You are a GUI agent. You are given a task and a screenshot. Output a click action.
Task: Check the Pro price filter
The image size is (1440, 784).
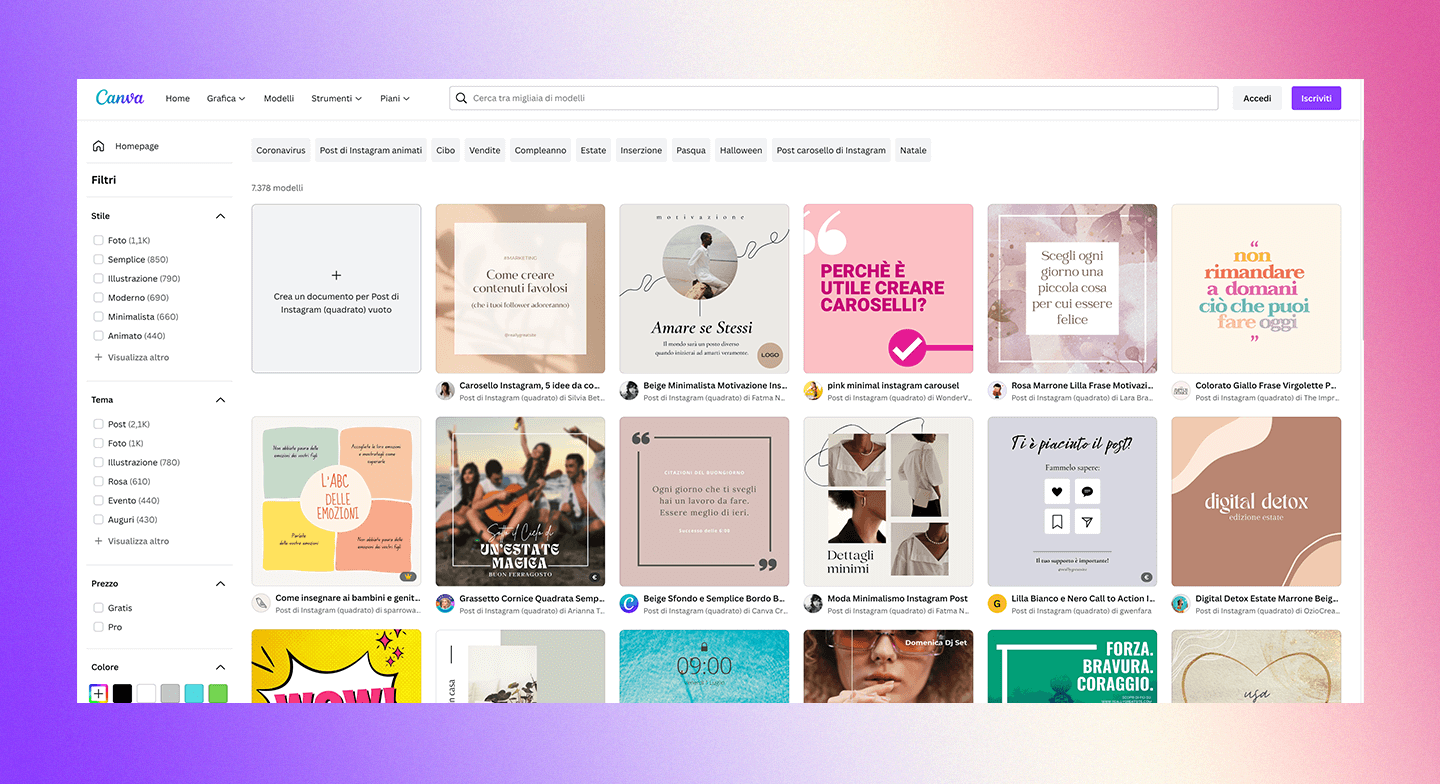point(98,627)
